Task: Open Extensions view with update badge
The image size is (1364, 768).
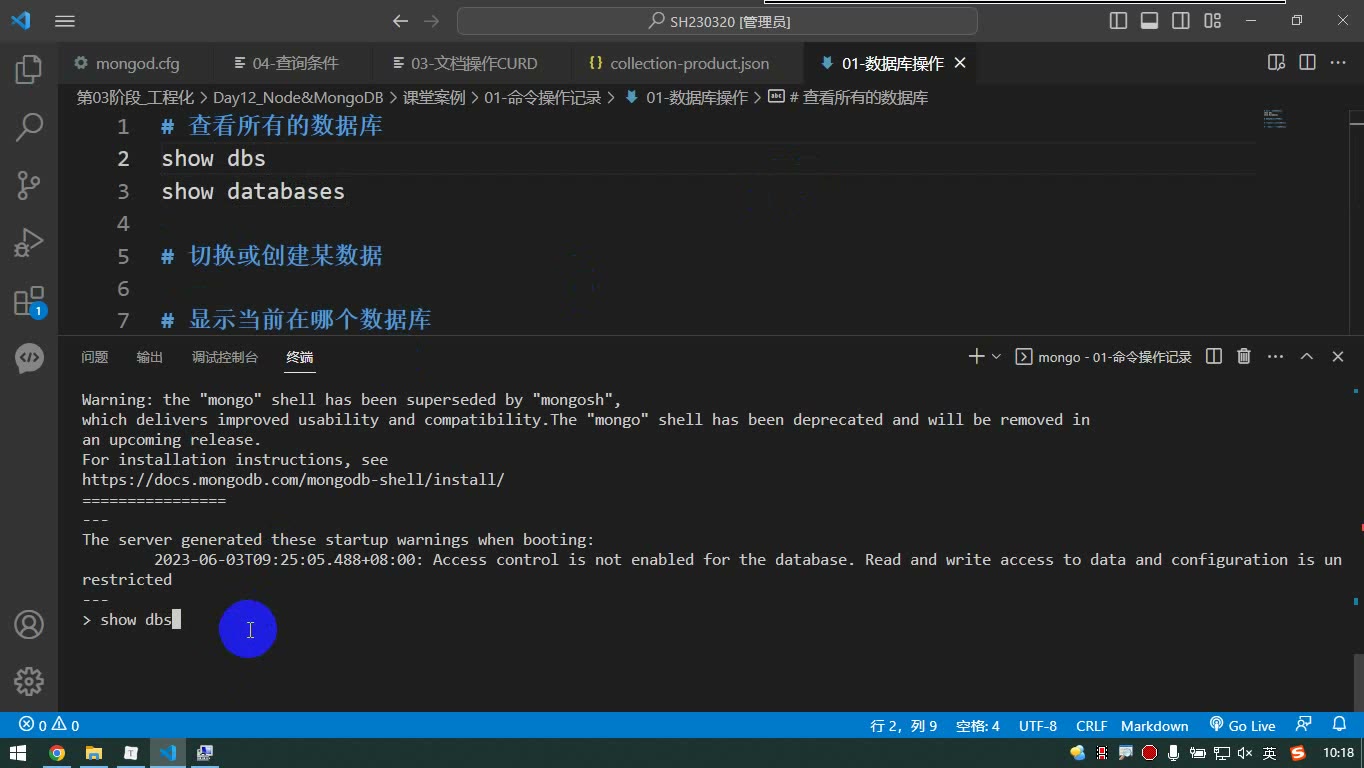Action: point(29,301)
